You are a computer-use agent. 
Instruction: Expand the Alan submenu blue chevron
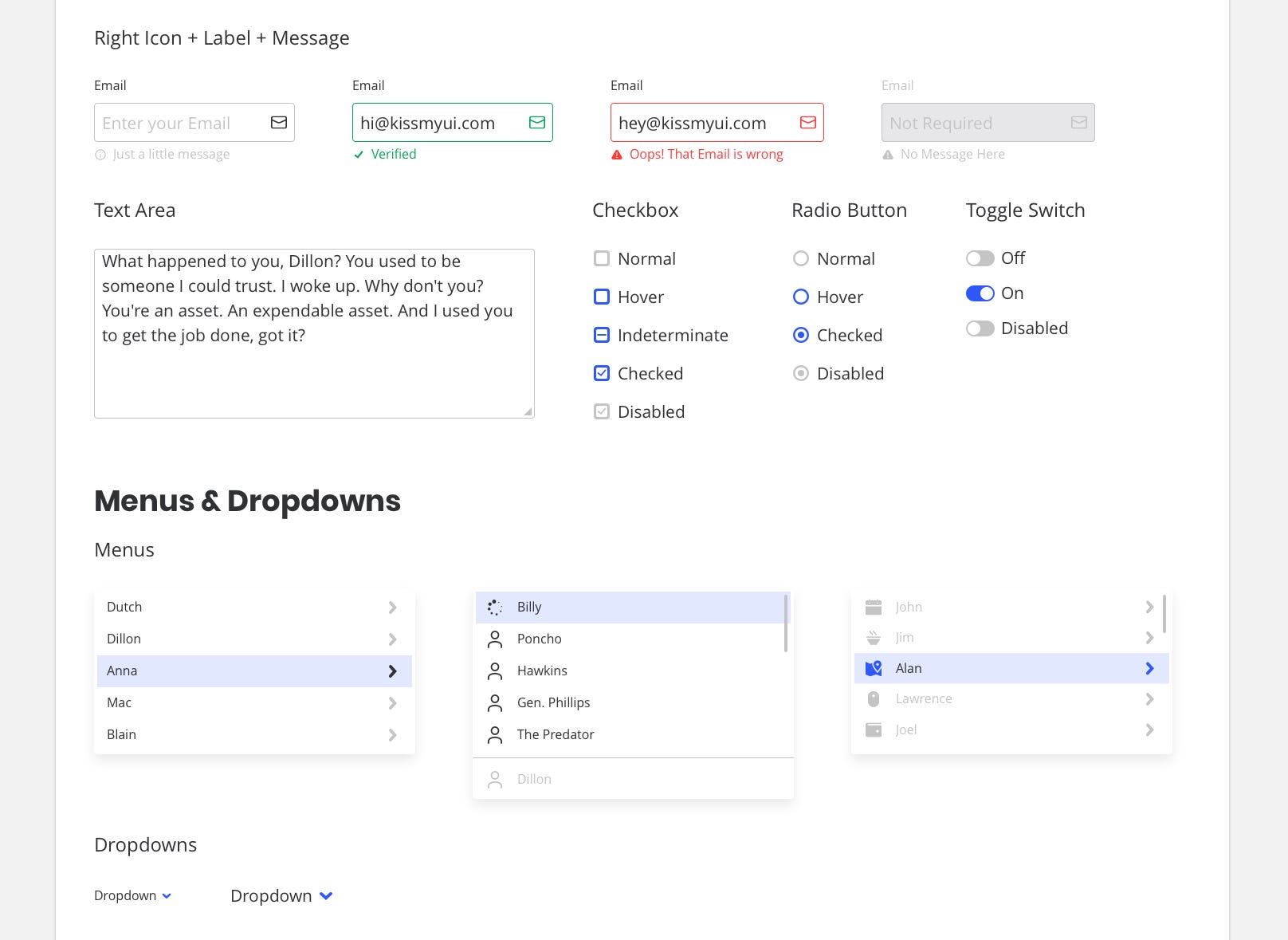pyautogui.click(x=1149, y=668)
